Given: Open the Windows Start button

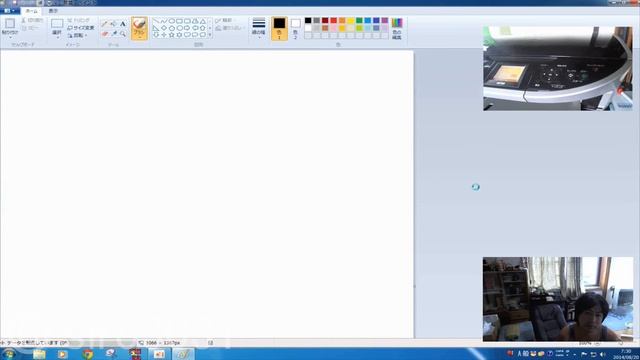Looking at the screenshot, I should (9, 354).
